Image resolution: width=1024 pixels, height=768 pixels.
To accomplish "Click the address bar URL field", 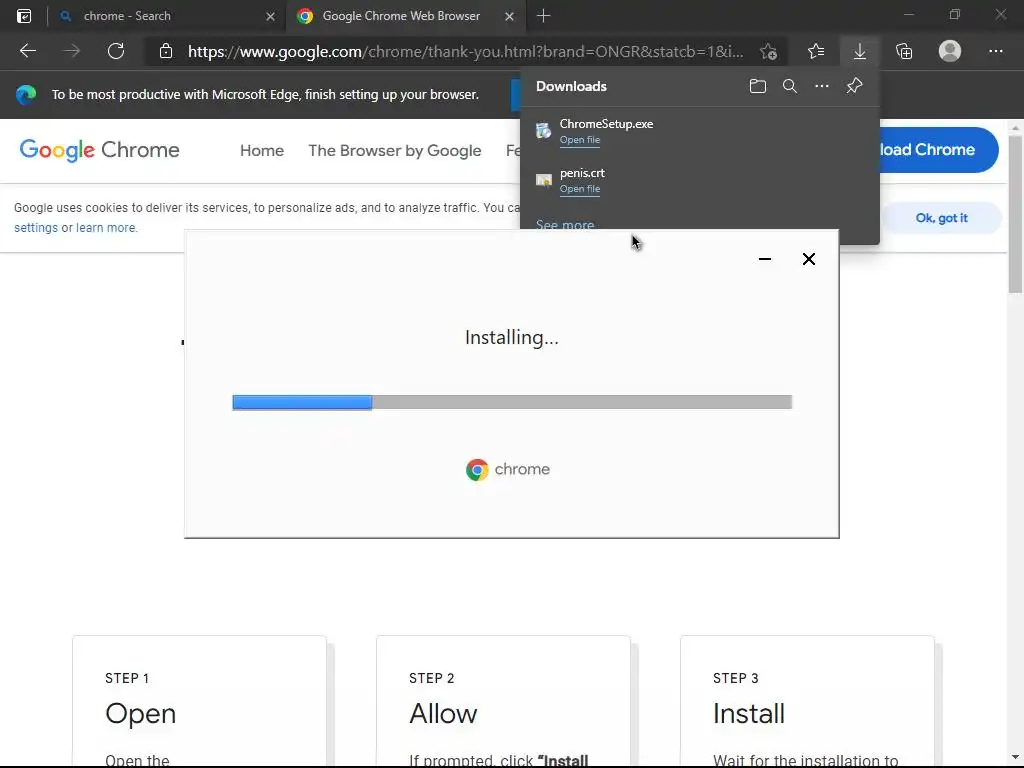I will click(x=465, y=52).
